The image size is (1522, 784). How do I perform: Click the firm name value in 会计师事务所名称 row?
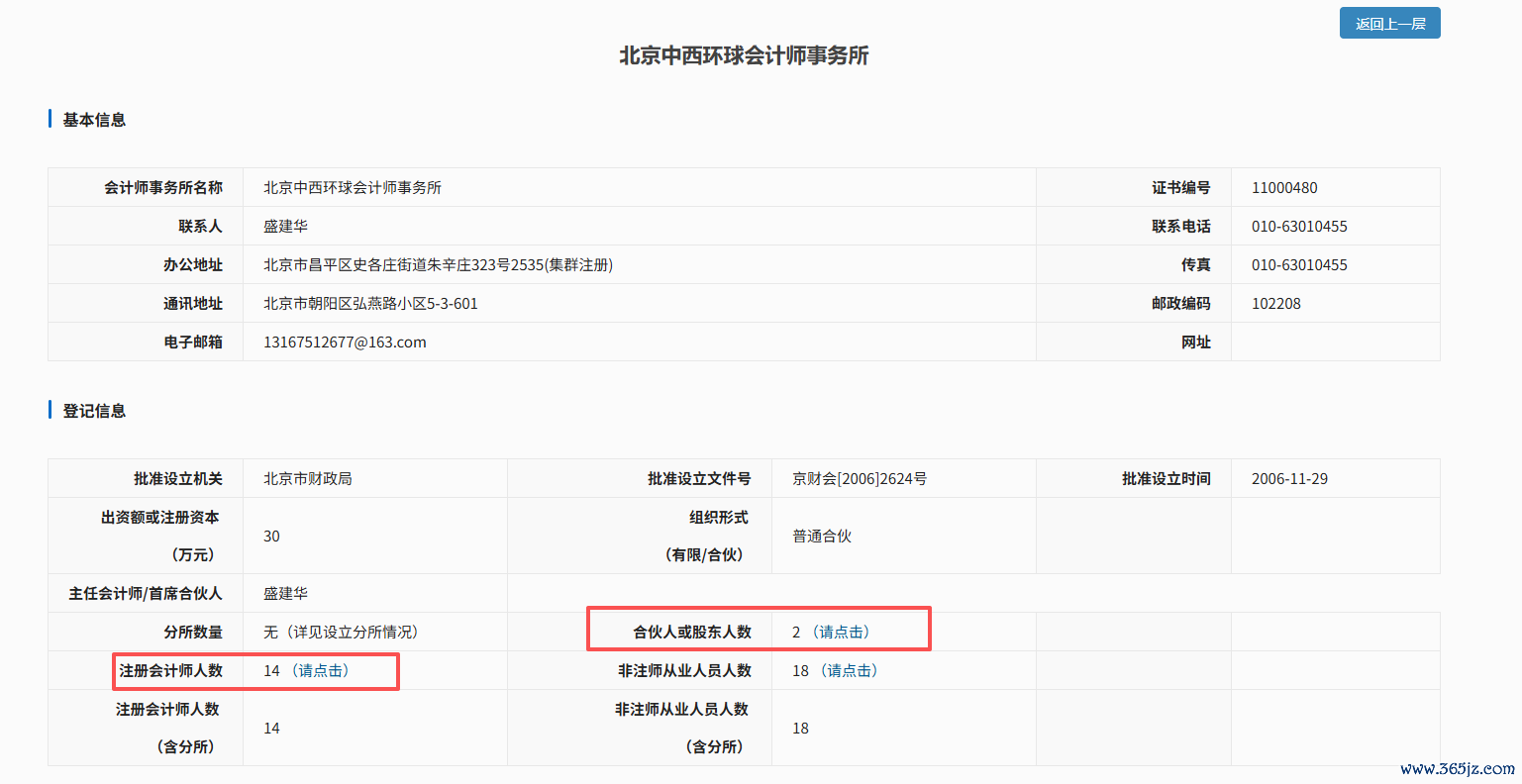[x=353, y=187]
